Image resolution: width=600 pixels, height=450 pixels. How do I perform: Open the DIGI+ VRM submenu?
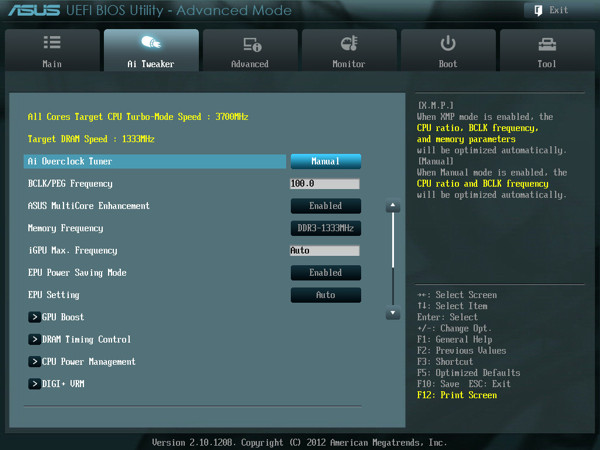[57, 384]
